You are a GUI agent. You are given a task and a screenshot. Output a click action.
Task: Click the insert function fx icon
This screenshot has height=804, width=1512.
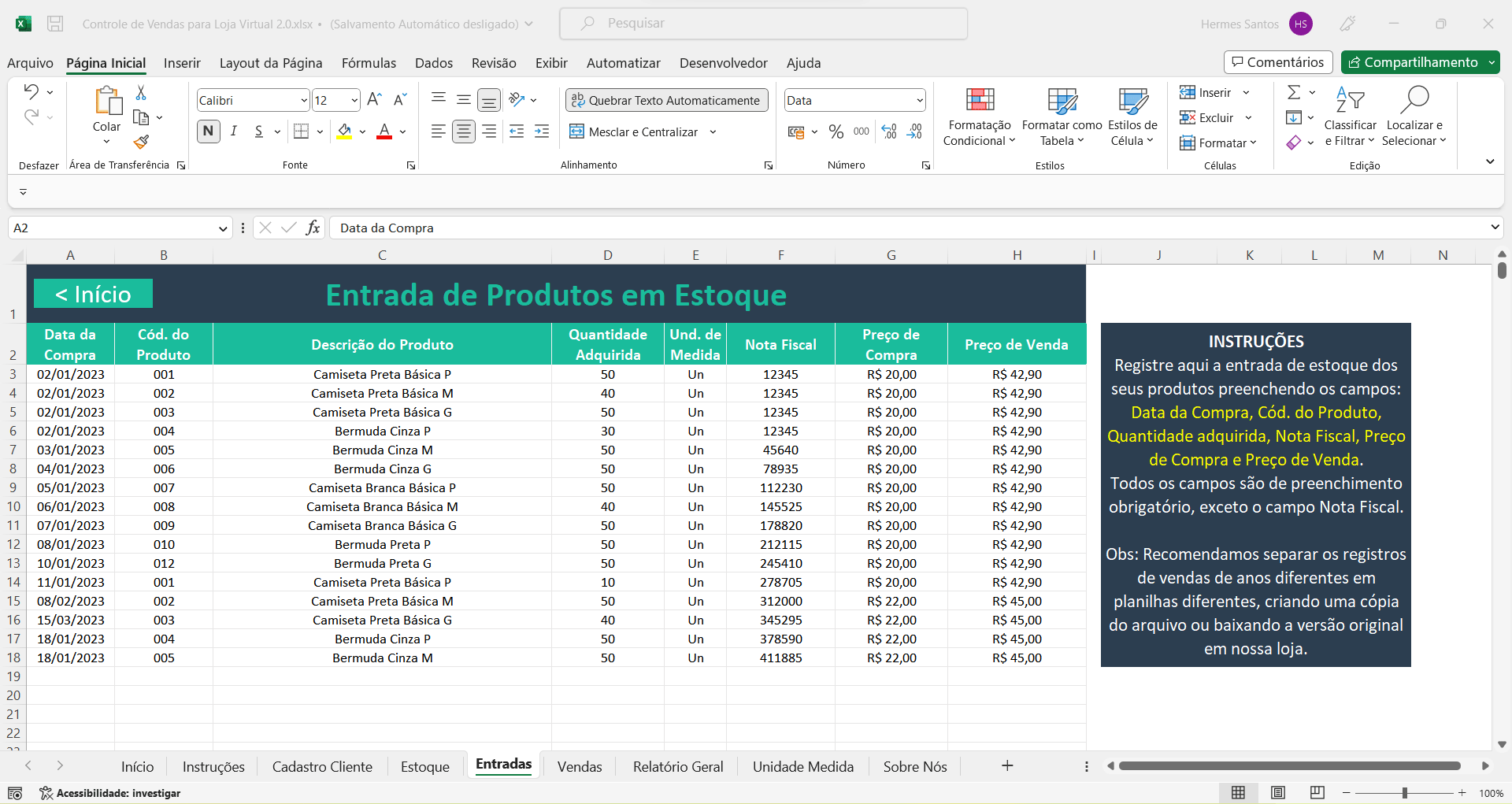pos(313,228)
